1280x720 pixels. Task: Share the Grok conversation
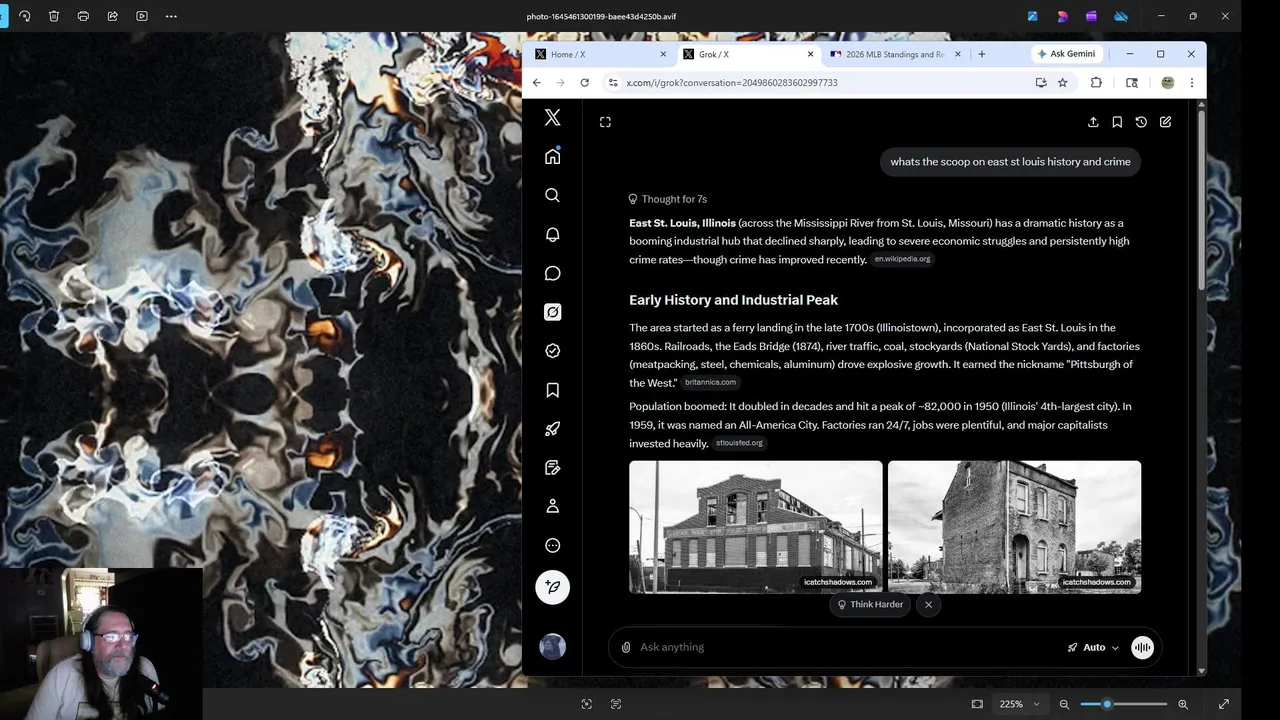[x=1093, y=122]
